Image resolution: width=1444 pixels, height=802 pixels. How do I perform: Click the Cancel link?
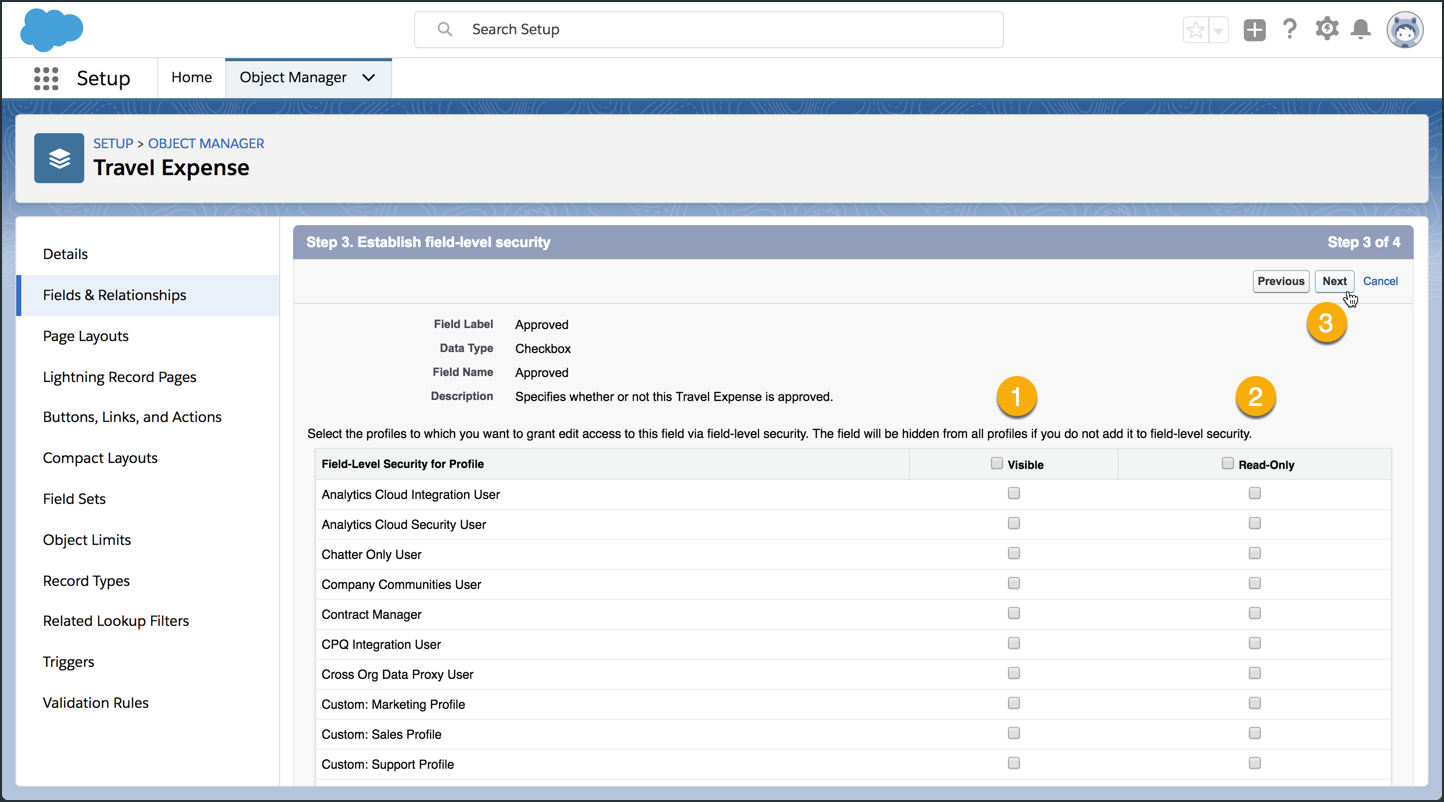pos(1380,281)
